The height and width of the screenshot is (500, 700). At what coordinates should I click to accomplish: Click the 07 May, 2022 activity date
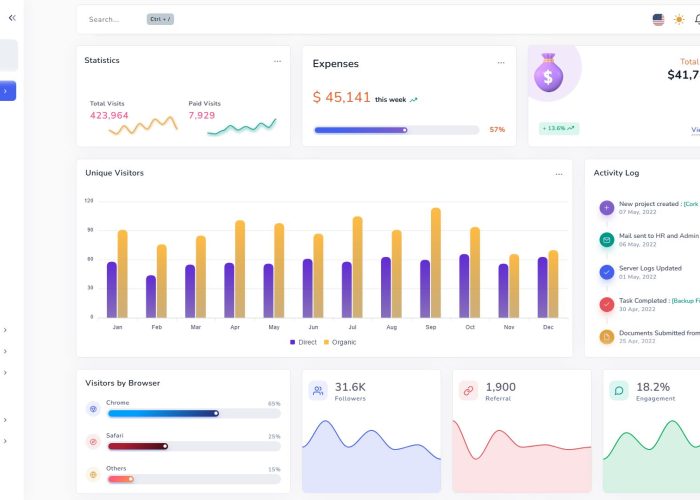pyautogui.click(x=638, y=212)
